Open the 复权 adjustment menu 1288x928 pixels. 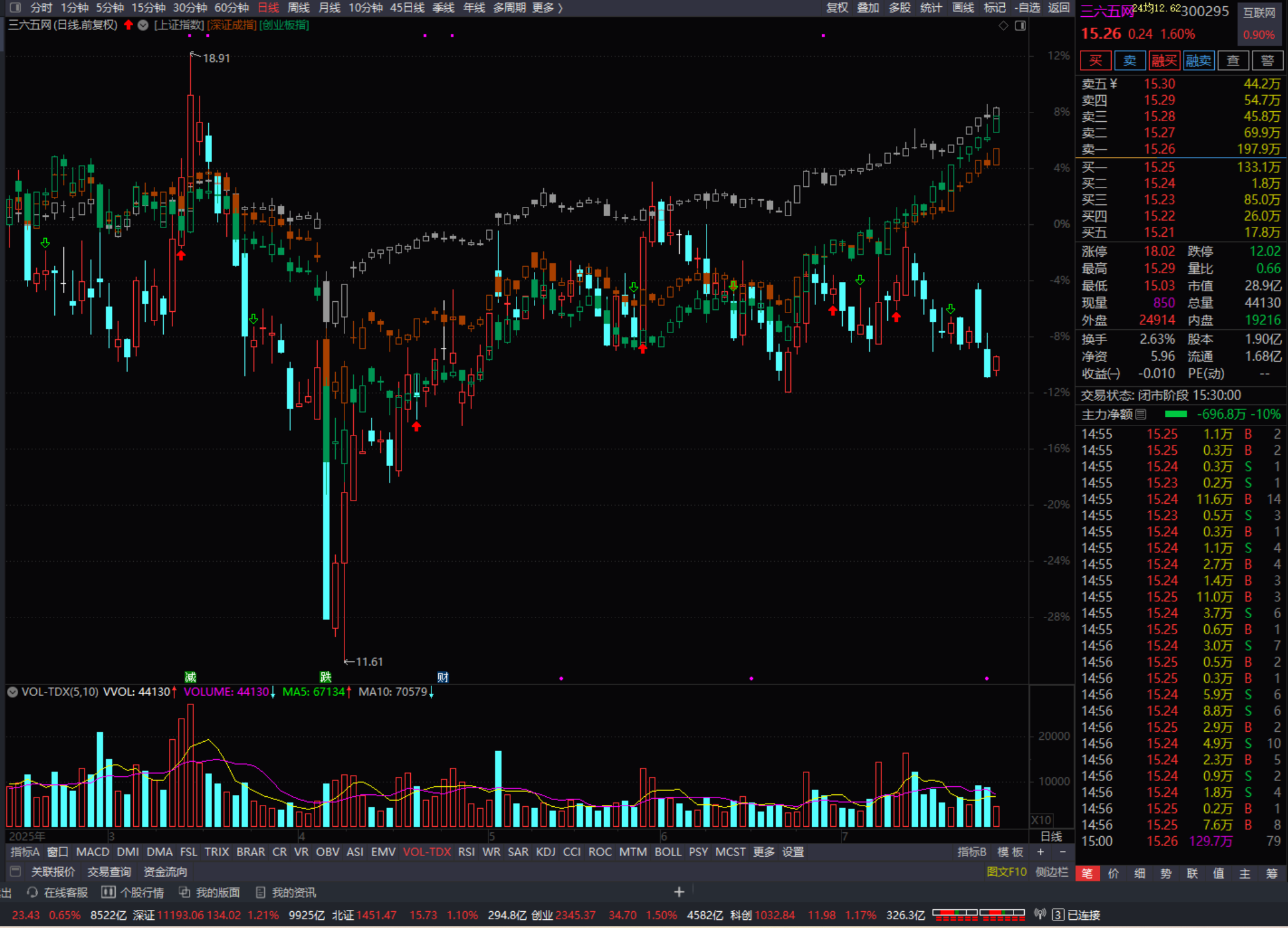pos(837,7)
